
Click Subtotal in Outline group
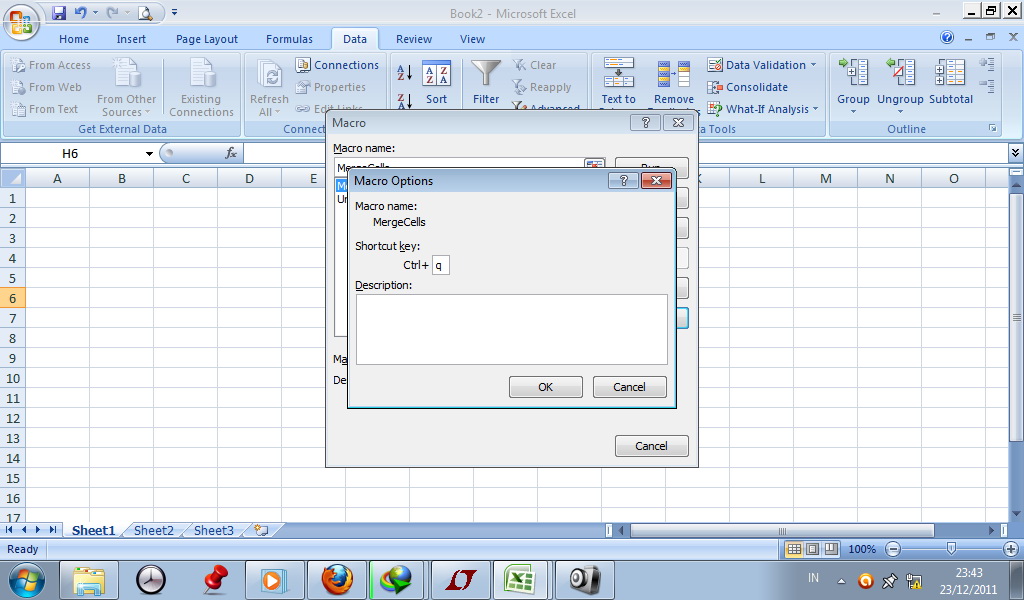pos(951,82)
